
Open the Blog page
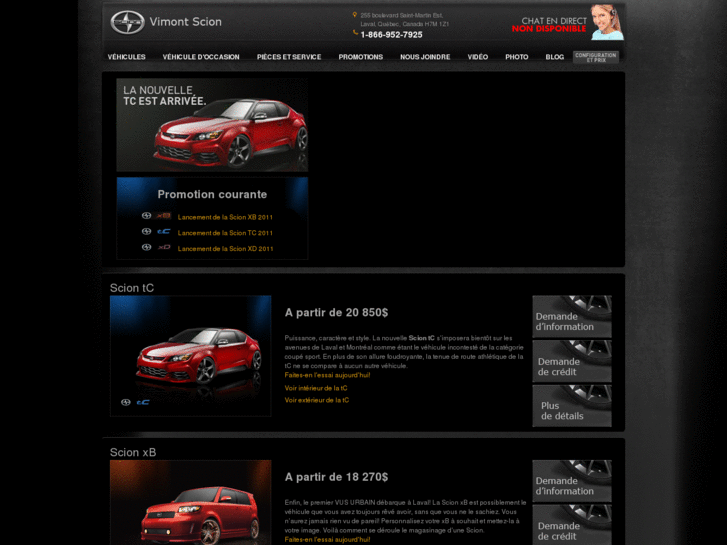point(555,57)
